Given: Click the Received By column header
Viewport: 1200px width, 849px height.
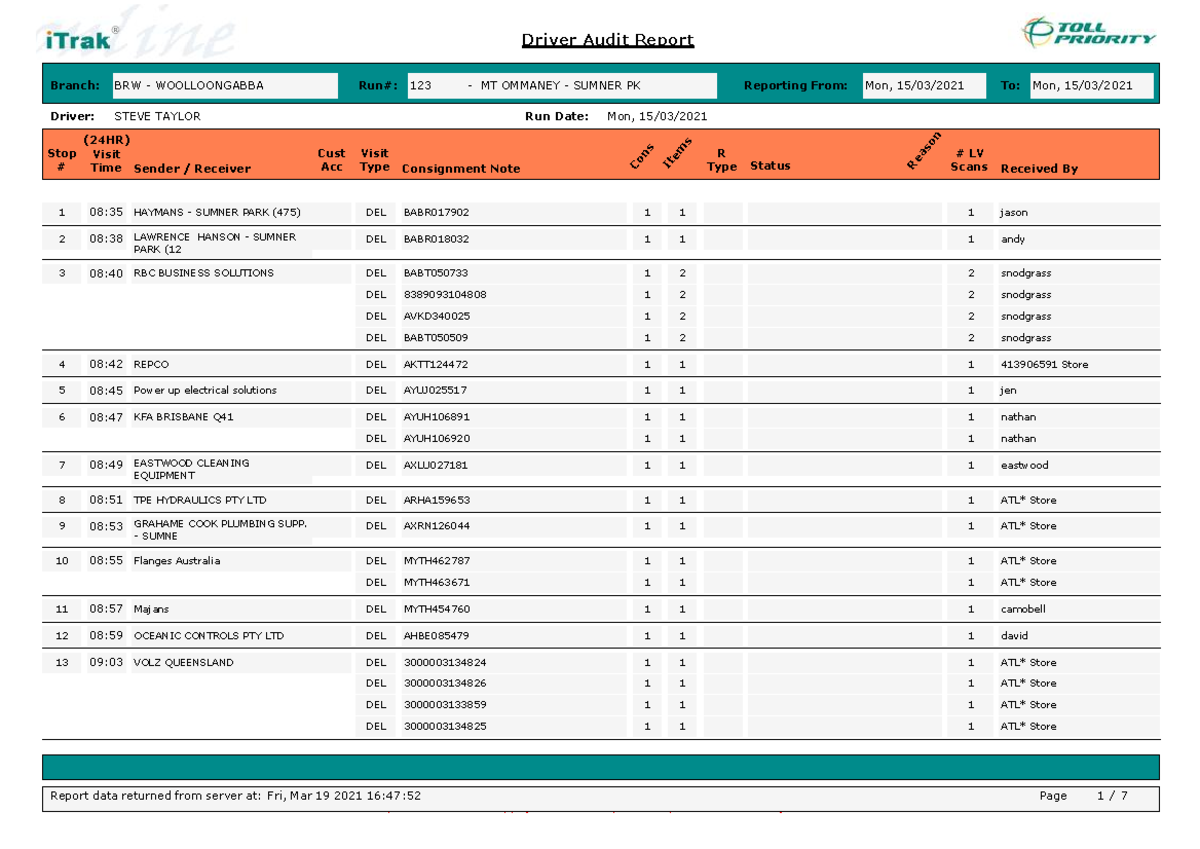Looking at the screenshot, I should (1039, 169).
